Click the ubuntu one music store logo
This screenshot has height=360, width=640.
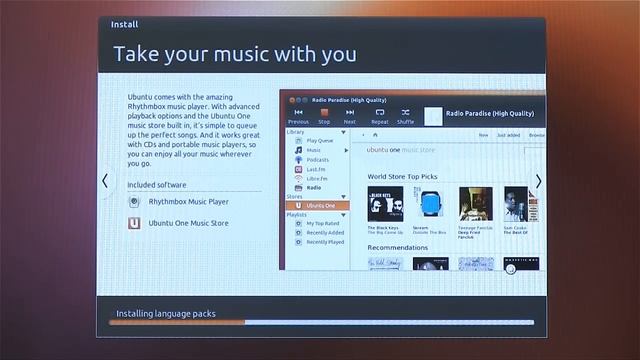[x=401, y=150]
